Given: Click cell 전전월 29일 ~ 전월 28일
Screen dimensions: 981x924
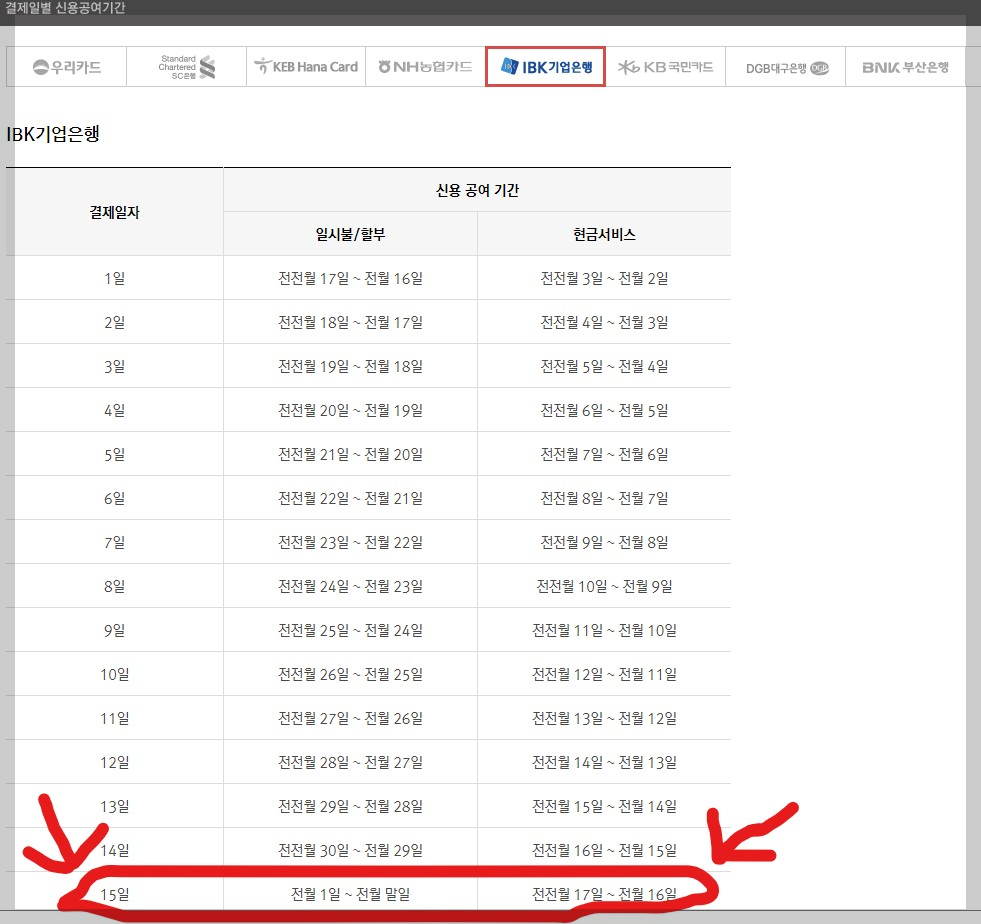Looking at the screenshot, I should pos(350,806).
